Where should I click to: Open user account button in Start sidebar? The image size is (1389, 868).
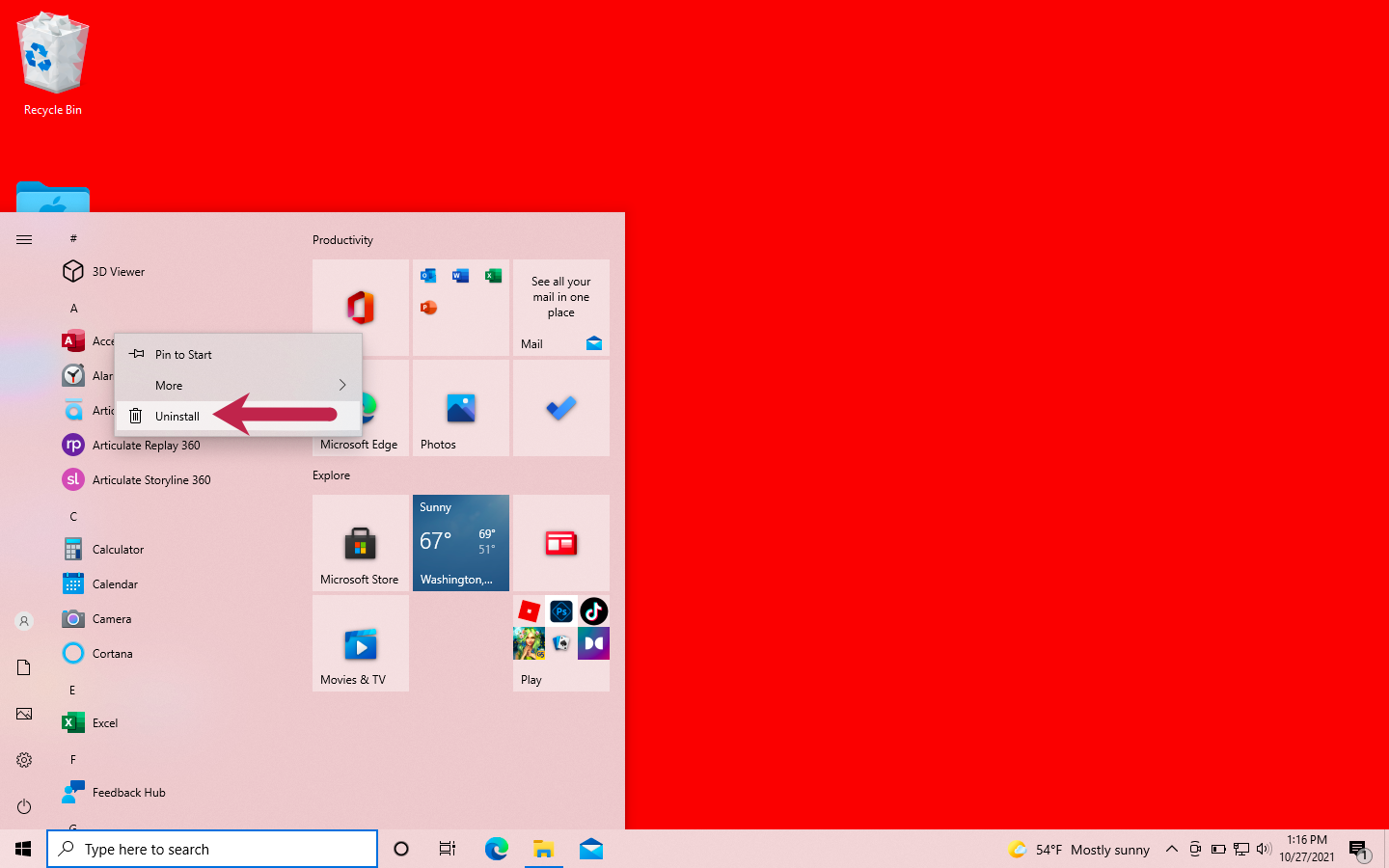[x=24, y=621]
